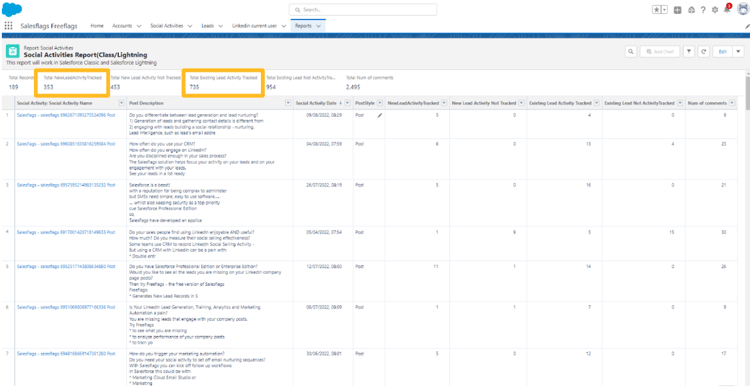Open the Salesflags post link in row 6
Viewport: 750px width, 390px height.
coord(66,307)
